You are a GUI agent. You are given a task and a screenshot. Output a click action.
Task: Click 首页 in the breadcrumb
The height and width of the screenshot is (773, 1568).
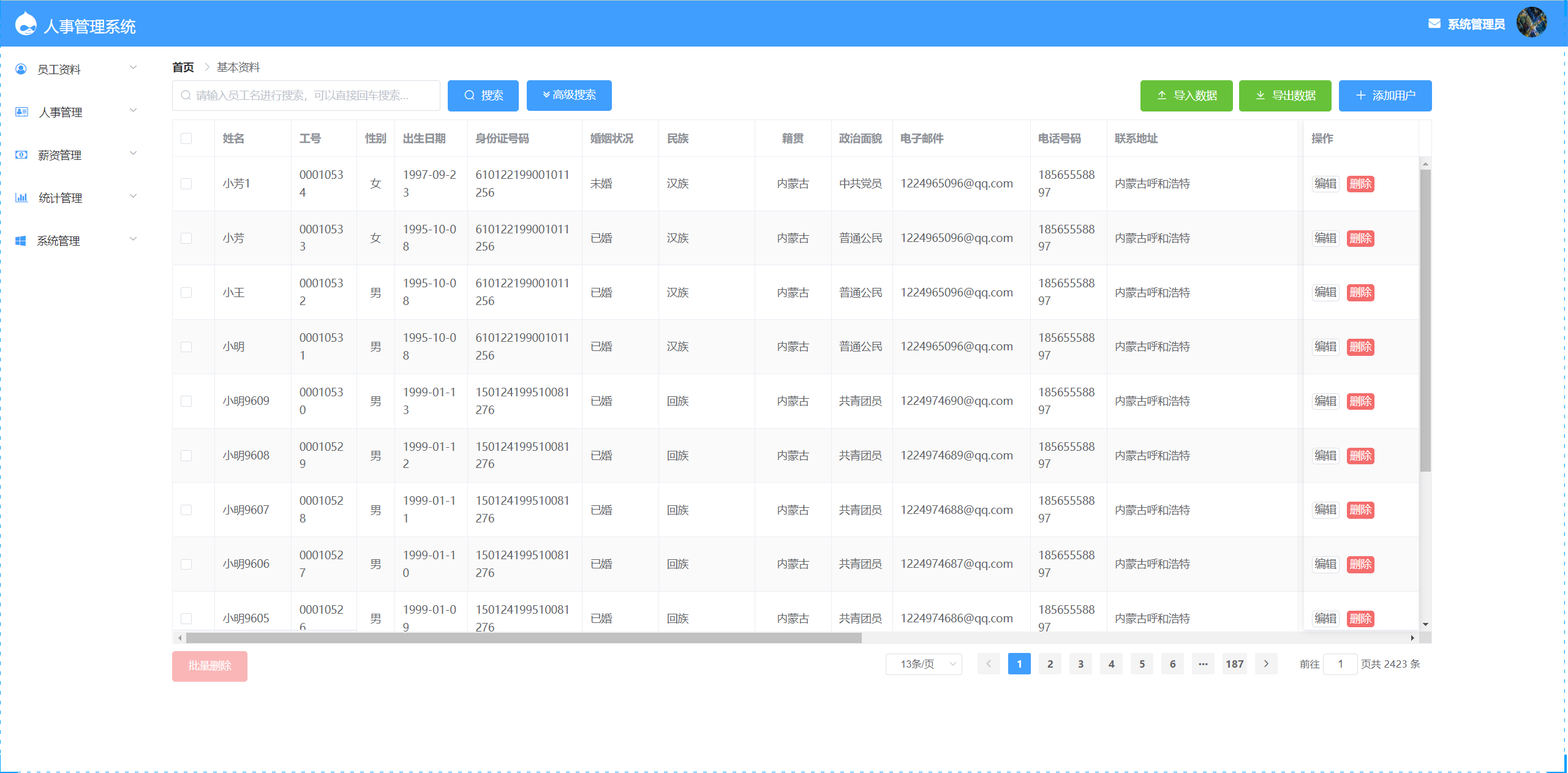point(183,67)
